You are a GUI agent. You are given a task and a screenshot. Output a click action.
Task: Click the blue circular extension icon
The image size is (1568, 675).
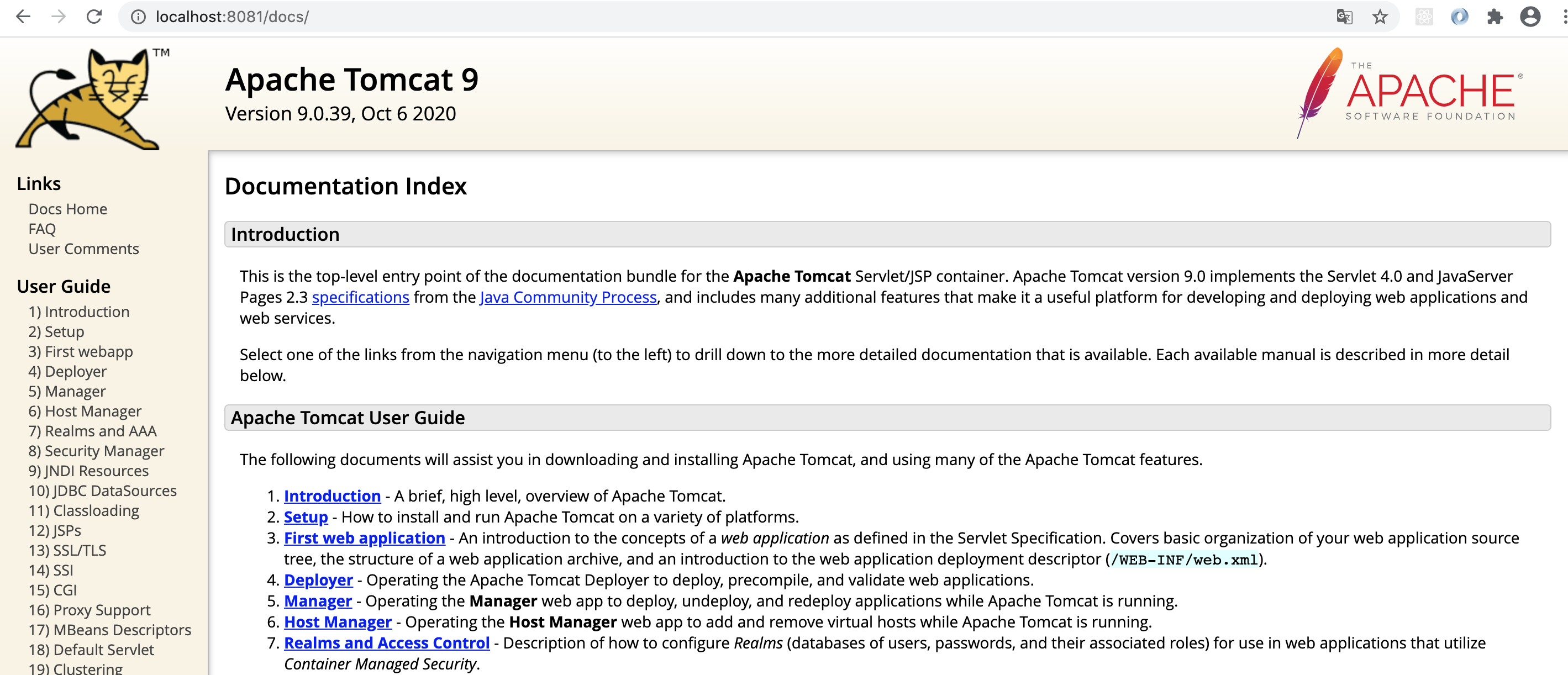1459,17
